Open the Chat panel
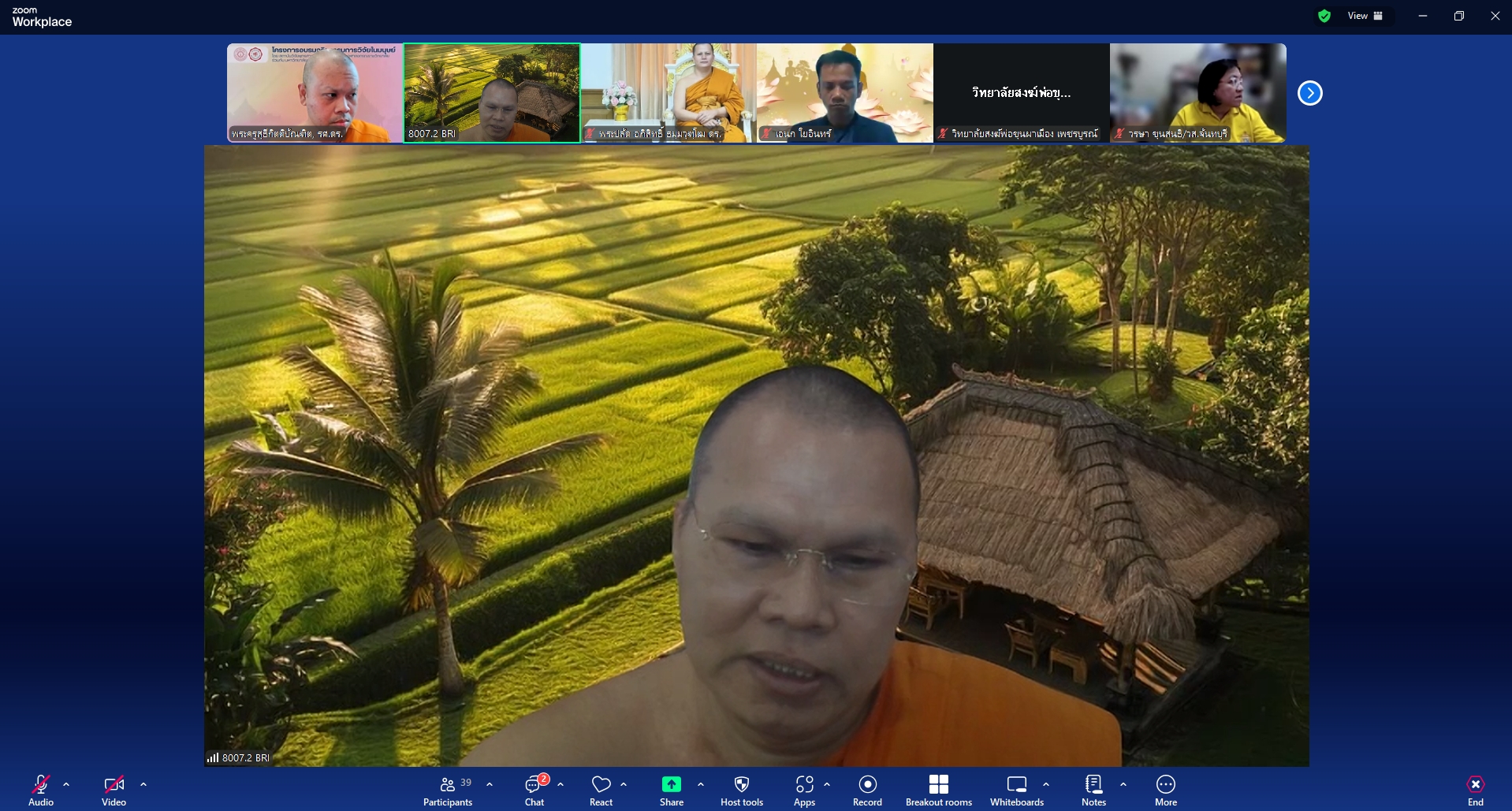 pos(534,791)
